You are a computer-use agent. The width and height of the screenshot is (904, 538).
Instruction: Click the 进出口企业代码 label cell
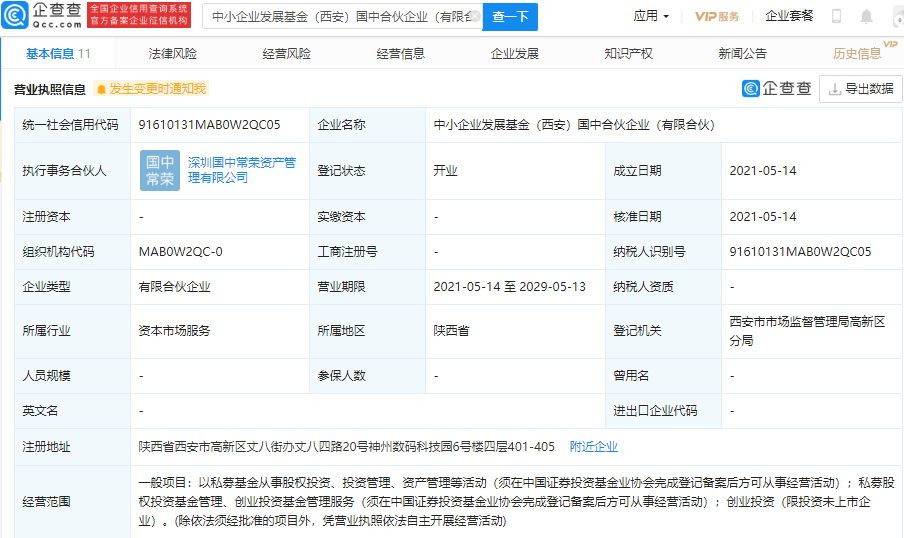pyautogui.click(x=663, y=411)
